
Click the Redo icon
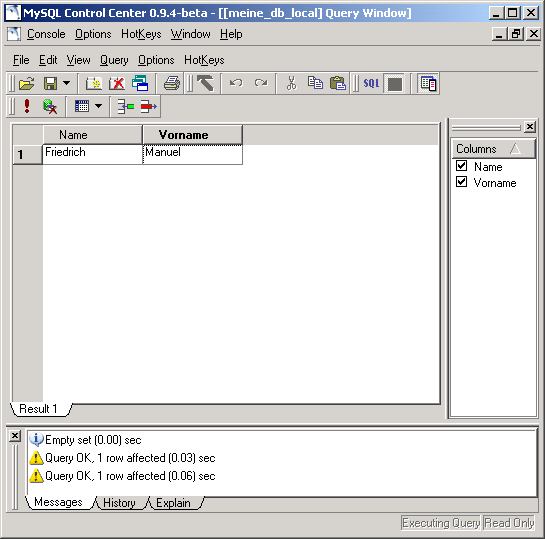(x=261, y=83)
